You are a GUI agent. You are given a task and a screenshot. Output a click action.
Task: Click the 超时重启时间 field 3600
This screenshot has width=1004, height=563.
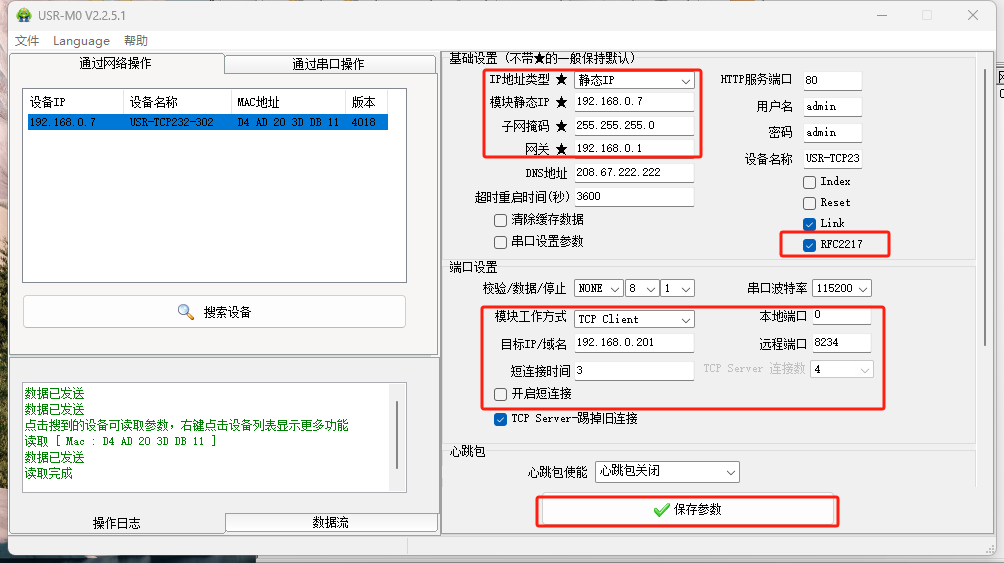pos(634,197)
